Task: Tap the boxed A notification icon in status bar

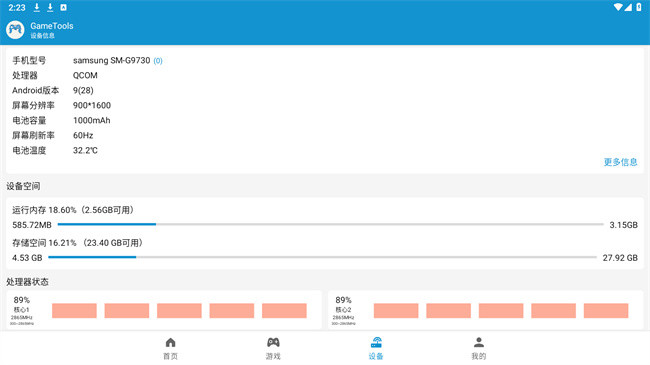Action: (63, 7)
